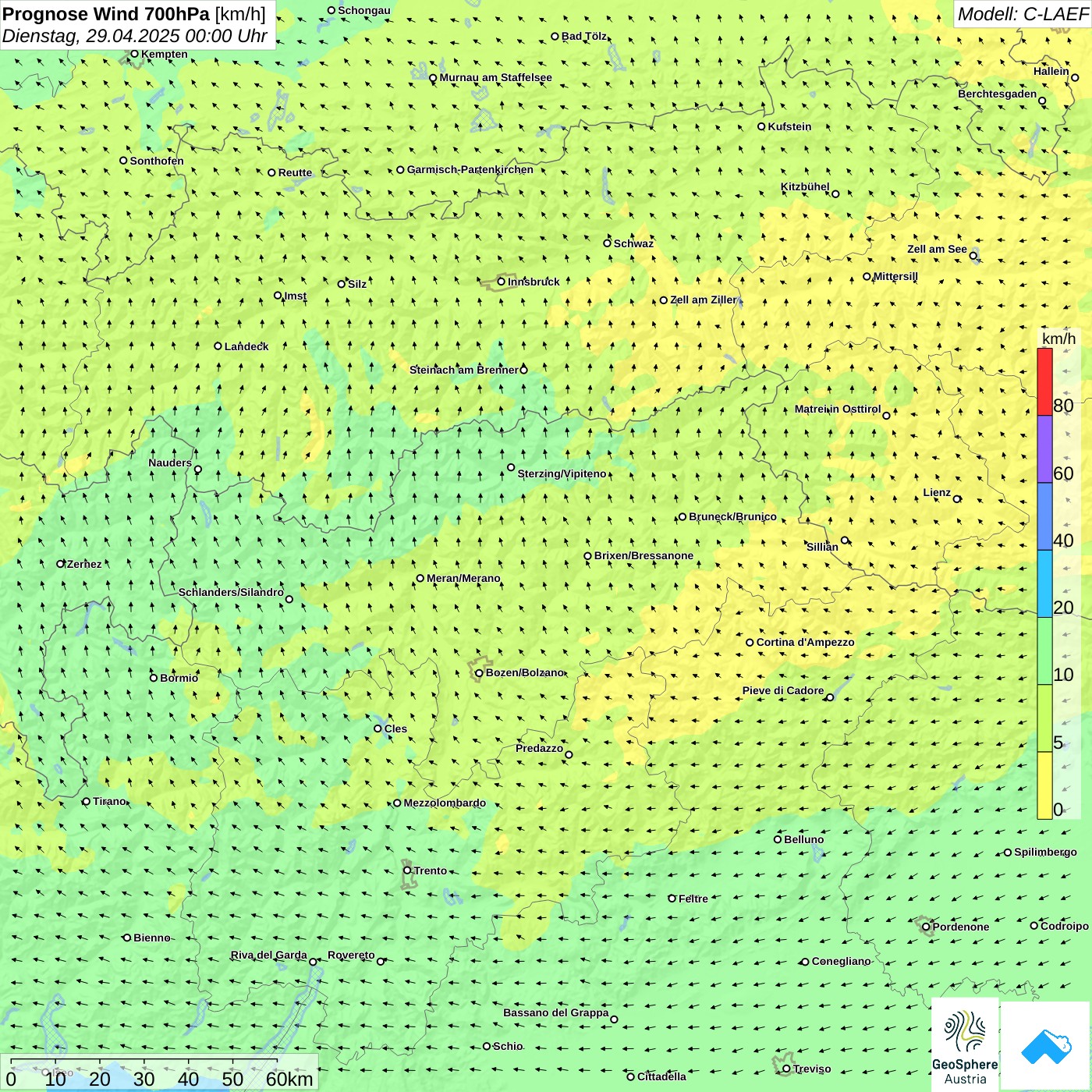
Task: Click the Meran/Merano label
Action: pyautogui.click(x=463, y=578)
